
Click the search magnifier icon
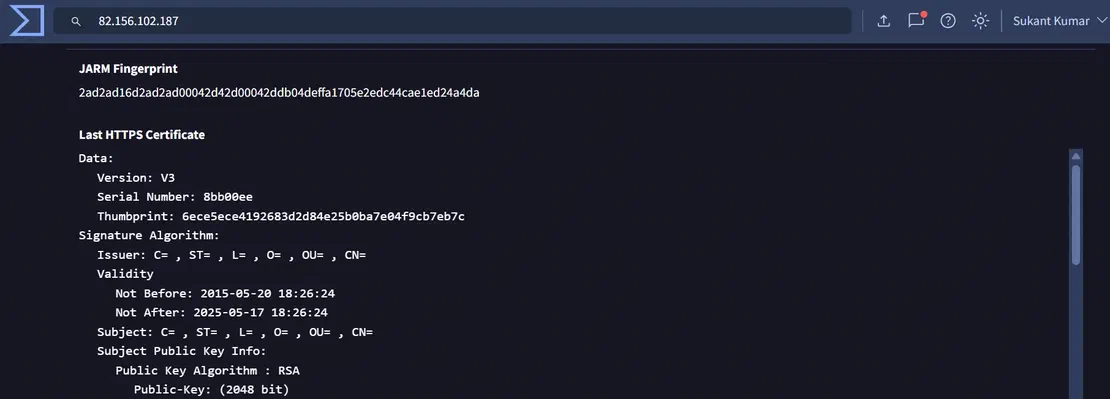click(76, 21)
